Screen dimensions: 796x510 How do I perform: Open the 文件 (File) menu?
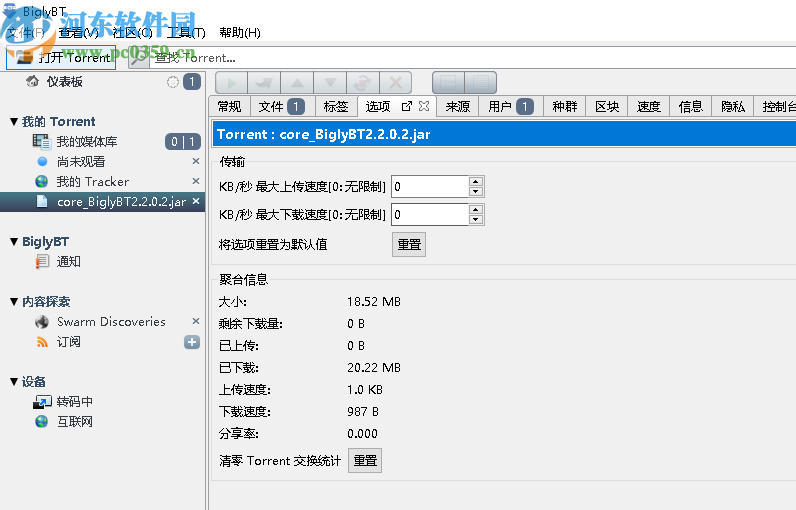pyautogui.click(x=25, y=33)
